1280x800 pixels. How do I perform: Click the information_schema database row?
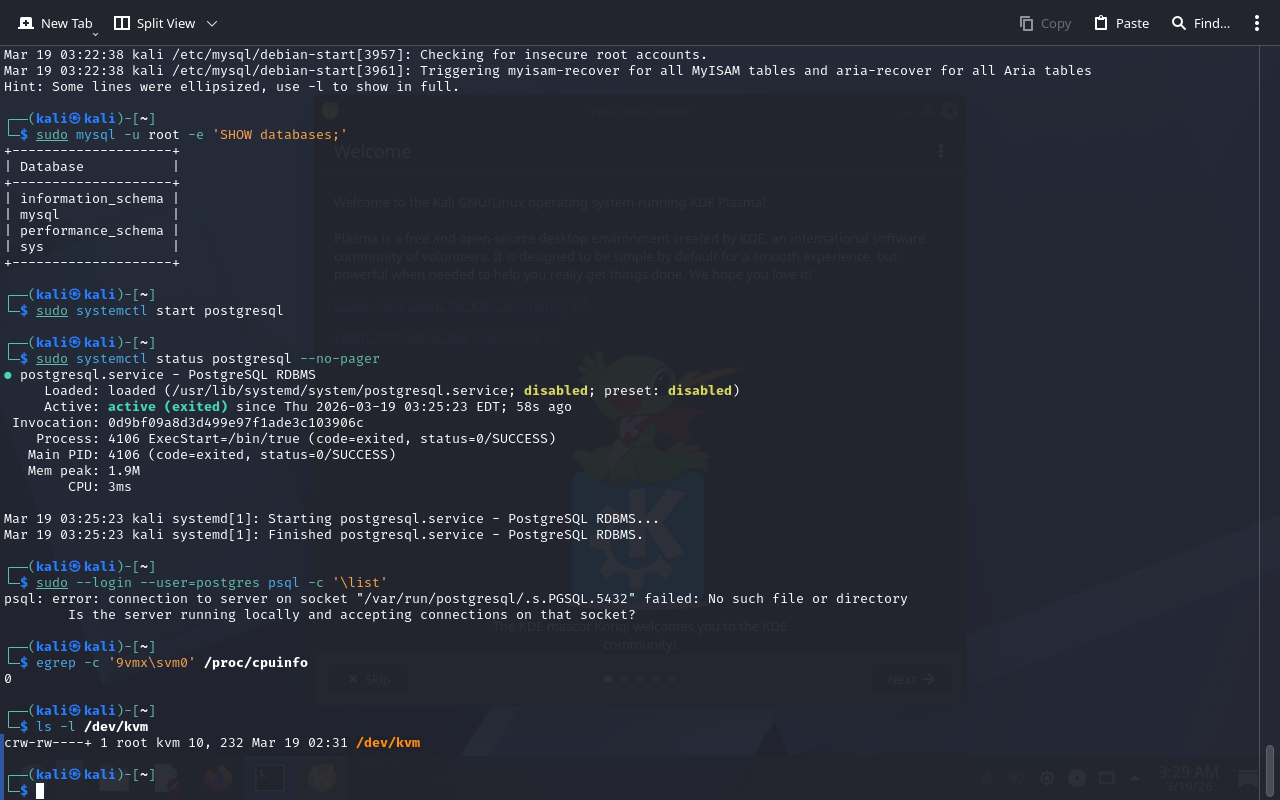pos(91,199)
